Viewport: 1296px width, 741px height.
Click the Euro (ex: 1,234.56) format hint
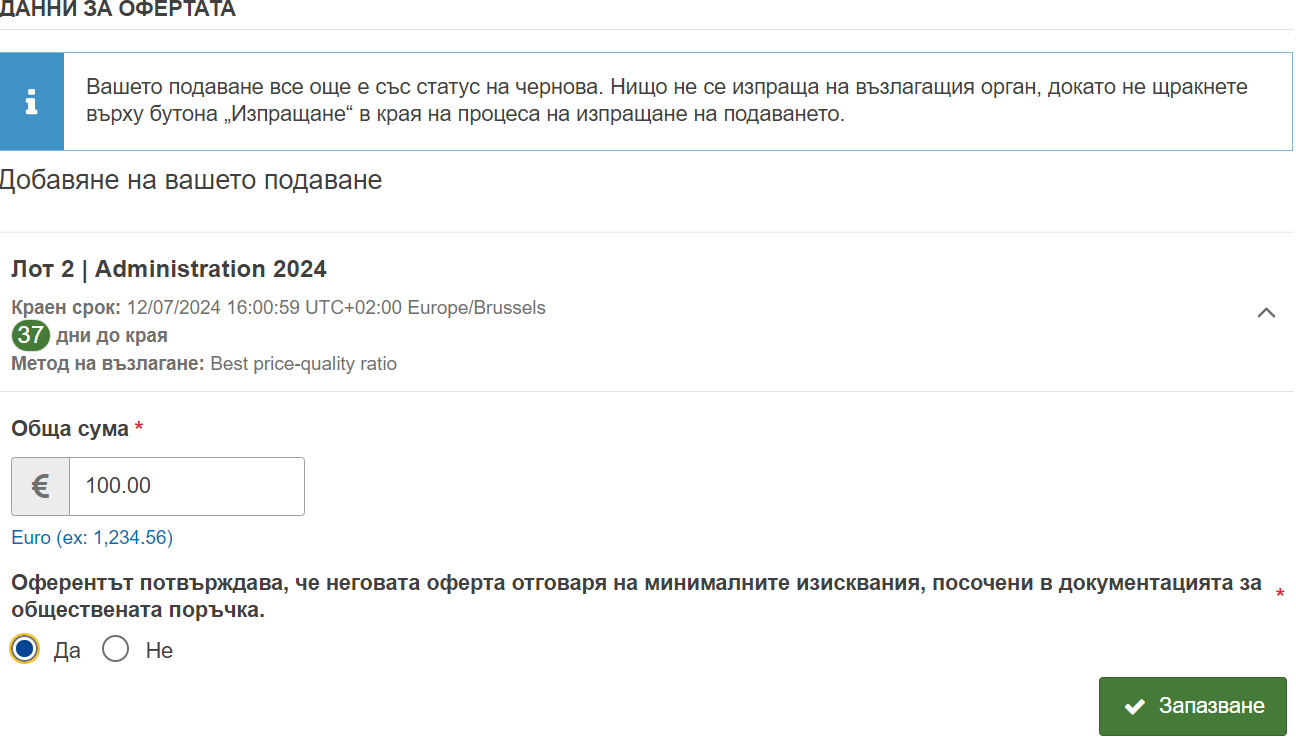(x=92, y=538)
